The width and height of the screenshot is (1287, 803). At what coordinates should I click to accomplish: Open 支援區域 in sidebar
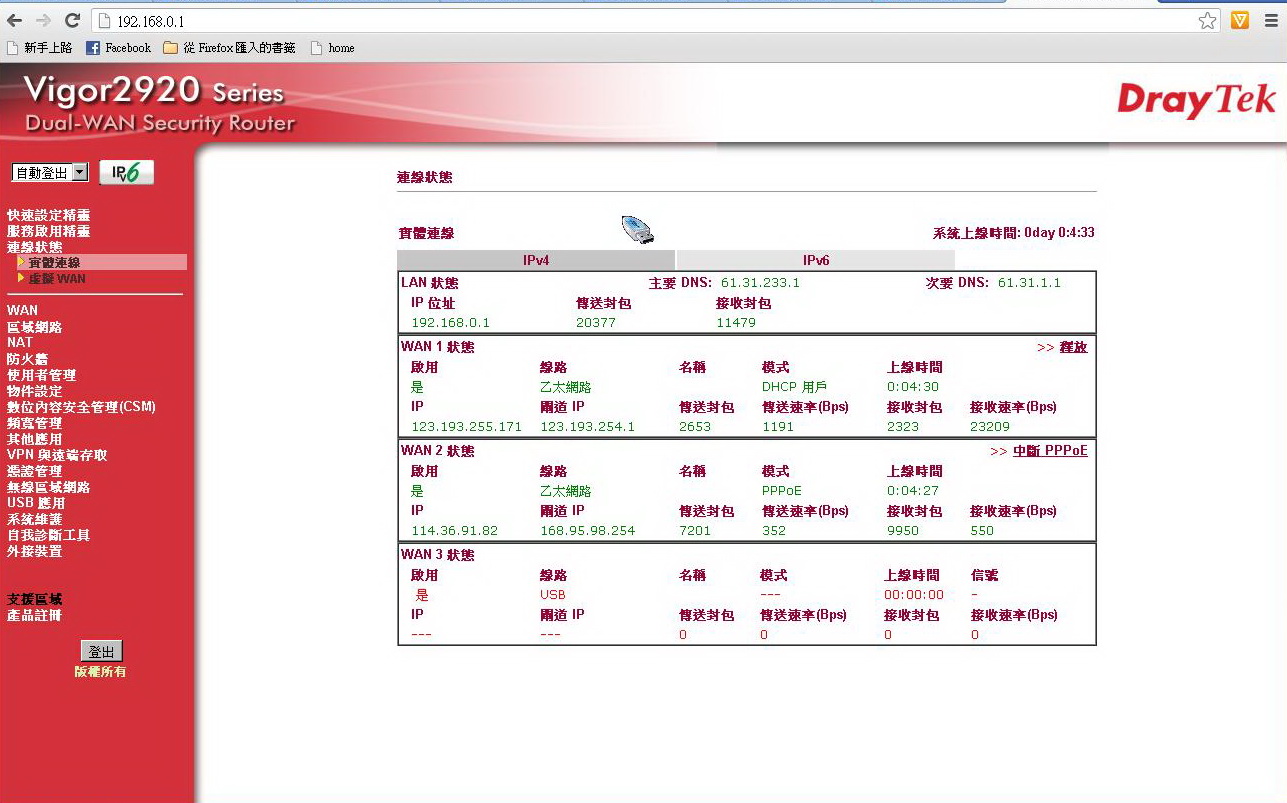34,599
